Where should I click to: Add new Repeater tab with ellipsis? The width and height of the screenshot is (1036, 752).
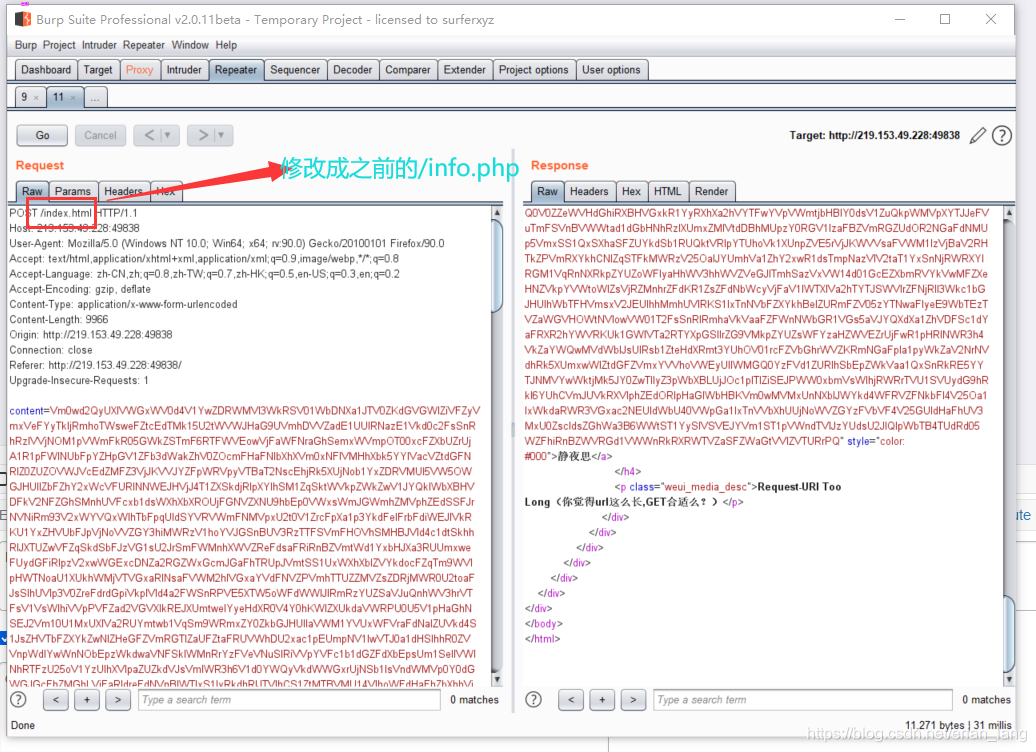95,97
